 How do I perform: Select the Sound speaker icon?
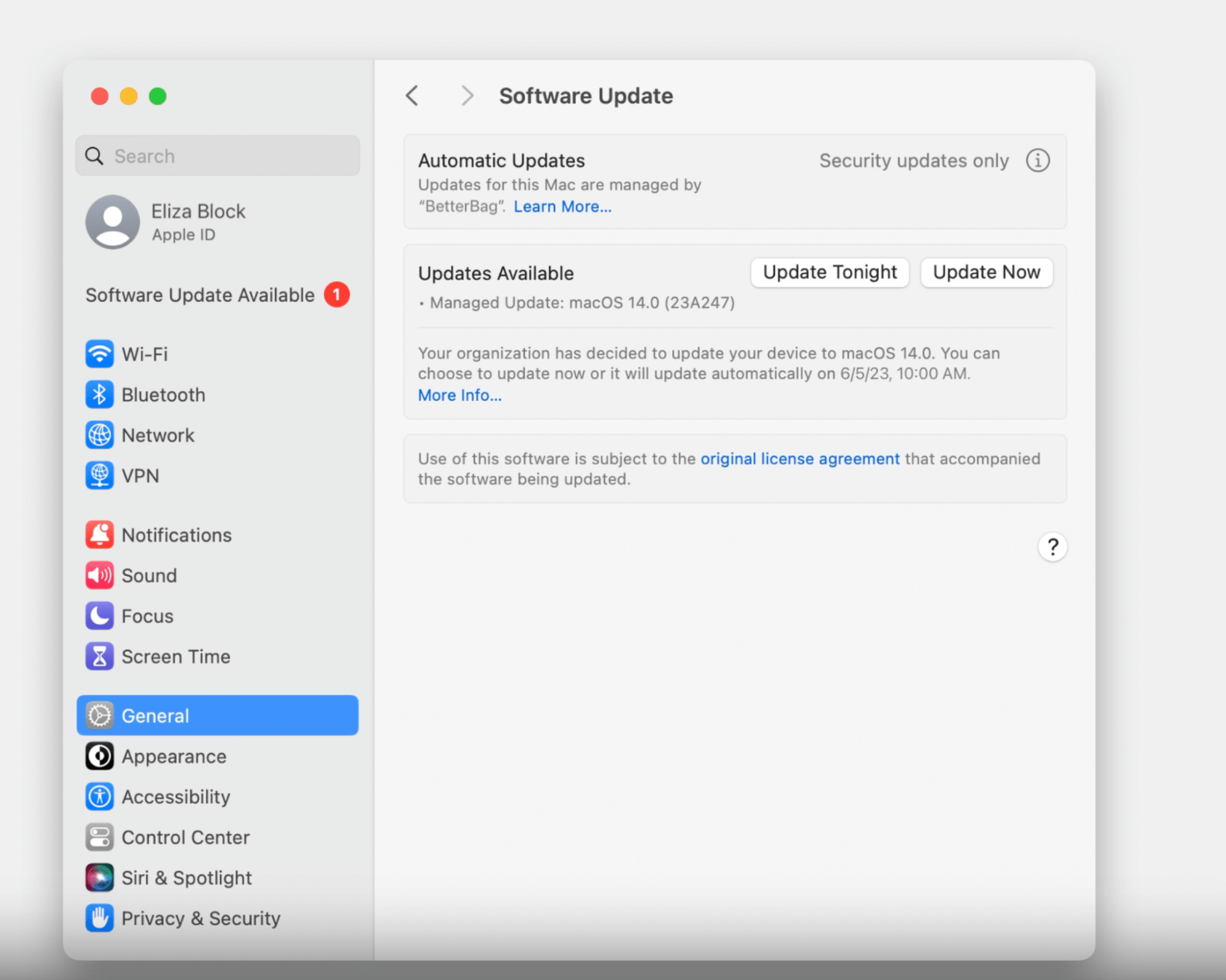pyautogui.click(x=99, y=575)
